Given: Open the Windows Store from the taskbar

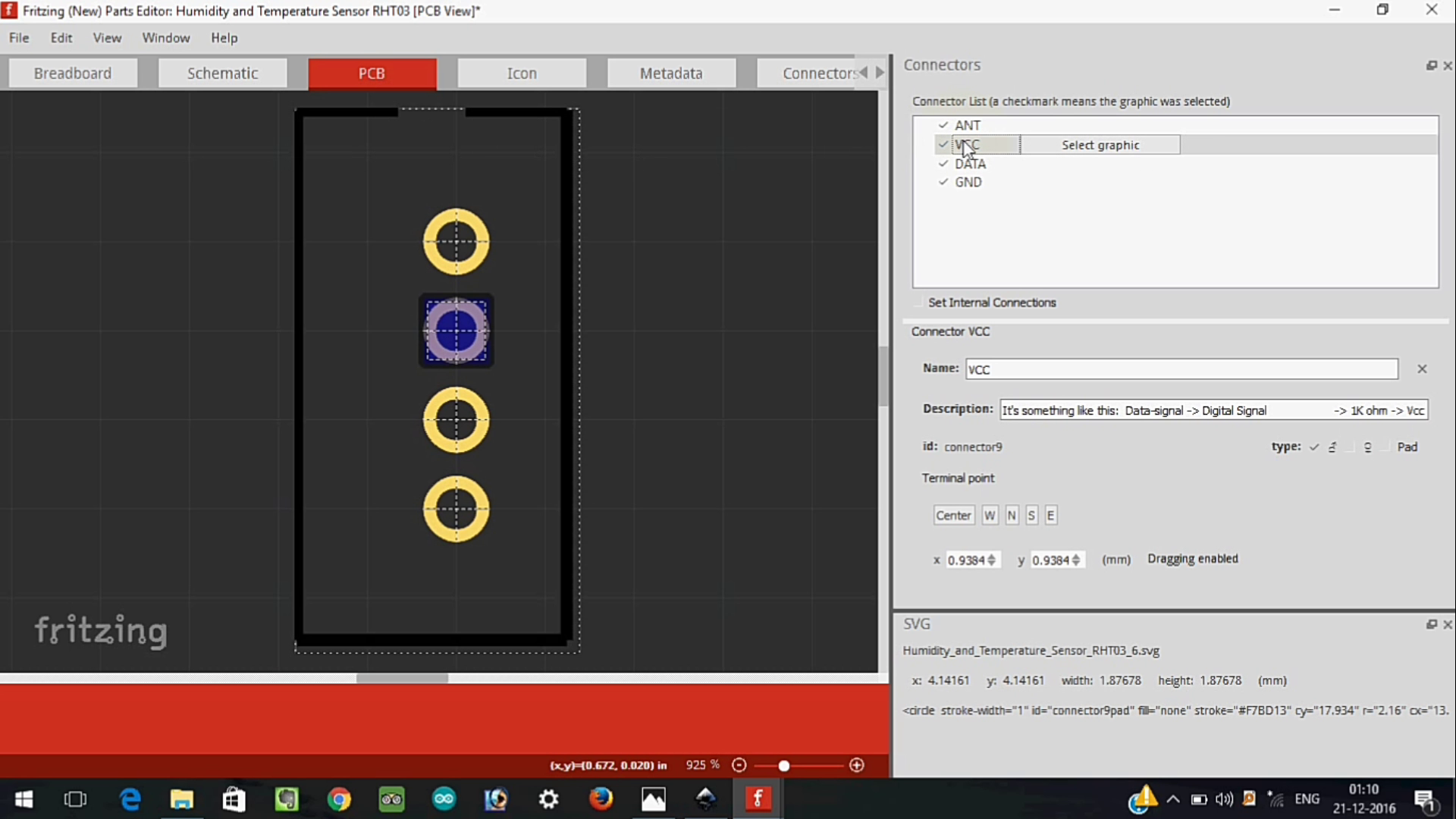Looking at the screenshot, I should [234, 799].
